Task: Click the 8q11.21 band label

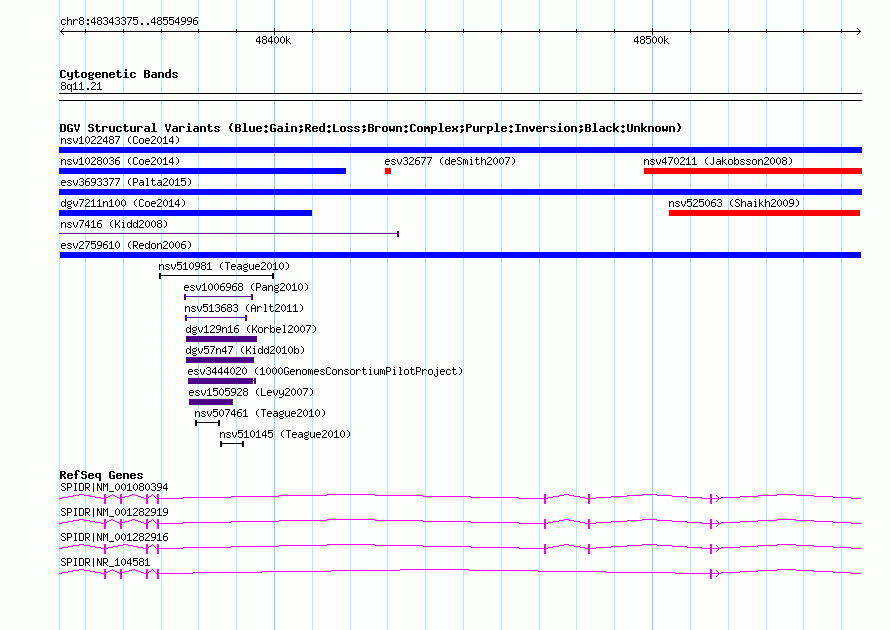Action: [x=81, y=87]
